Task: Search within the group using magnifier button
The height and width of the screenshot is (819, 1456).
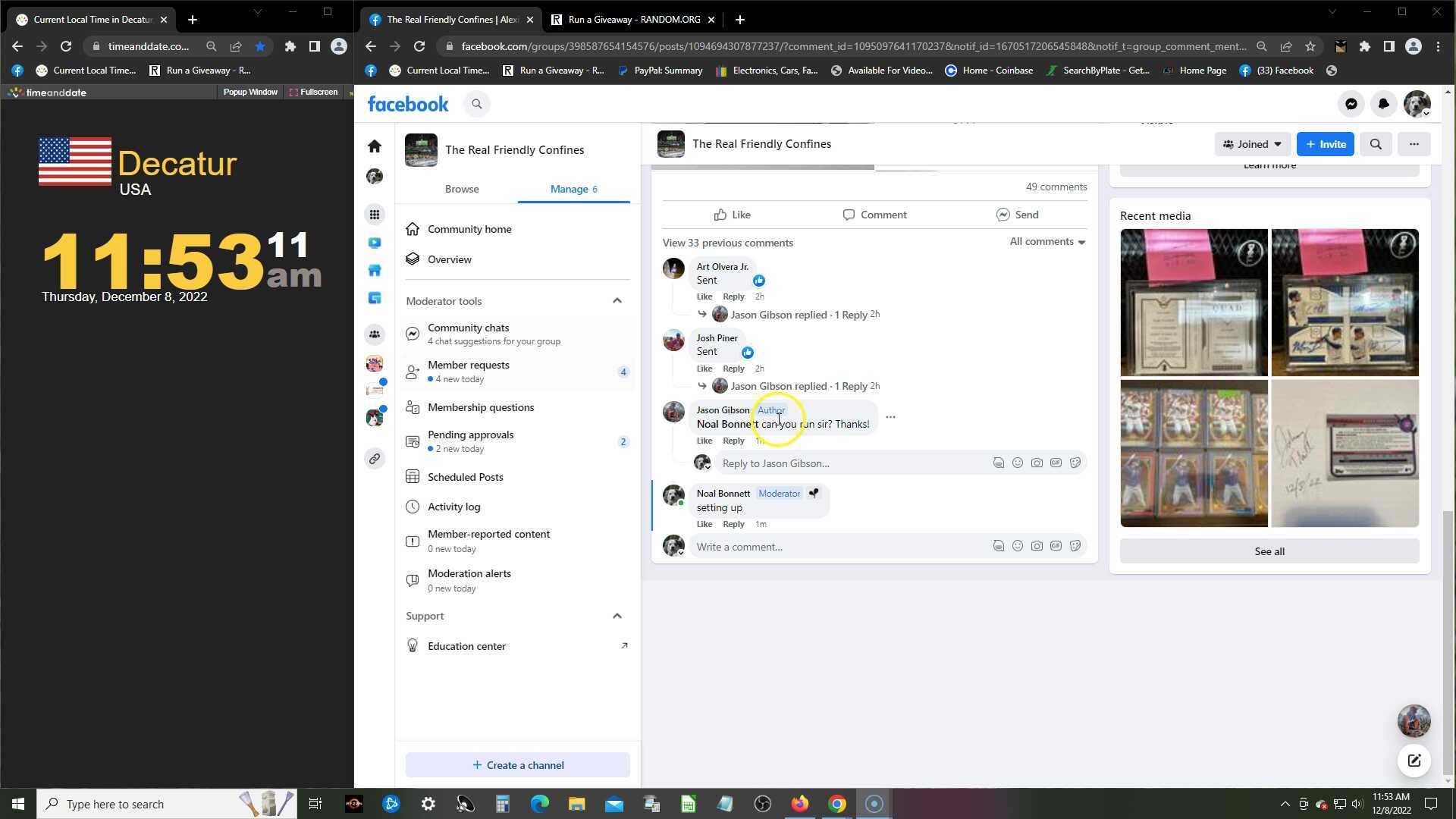Action: point(1376,144)
